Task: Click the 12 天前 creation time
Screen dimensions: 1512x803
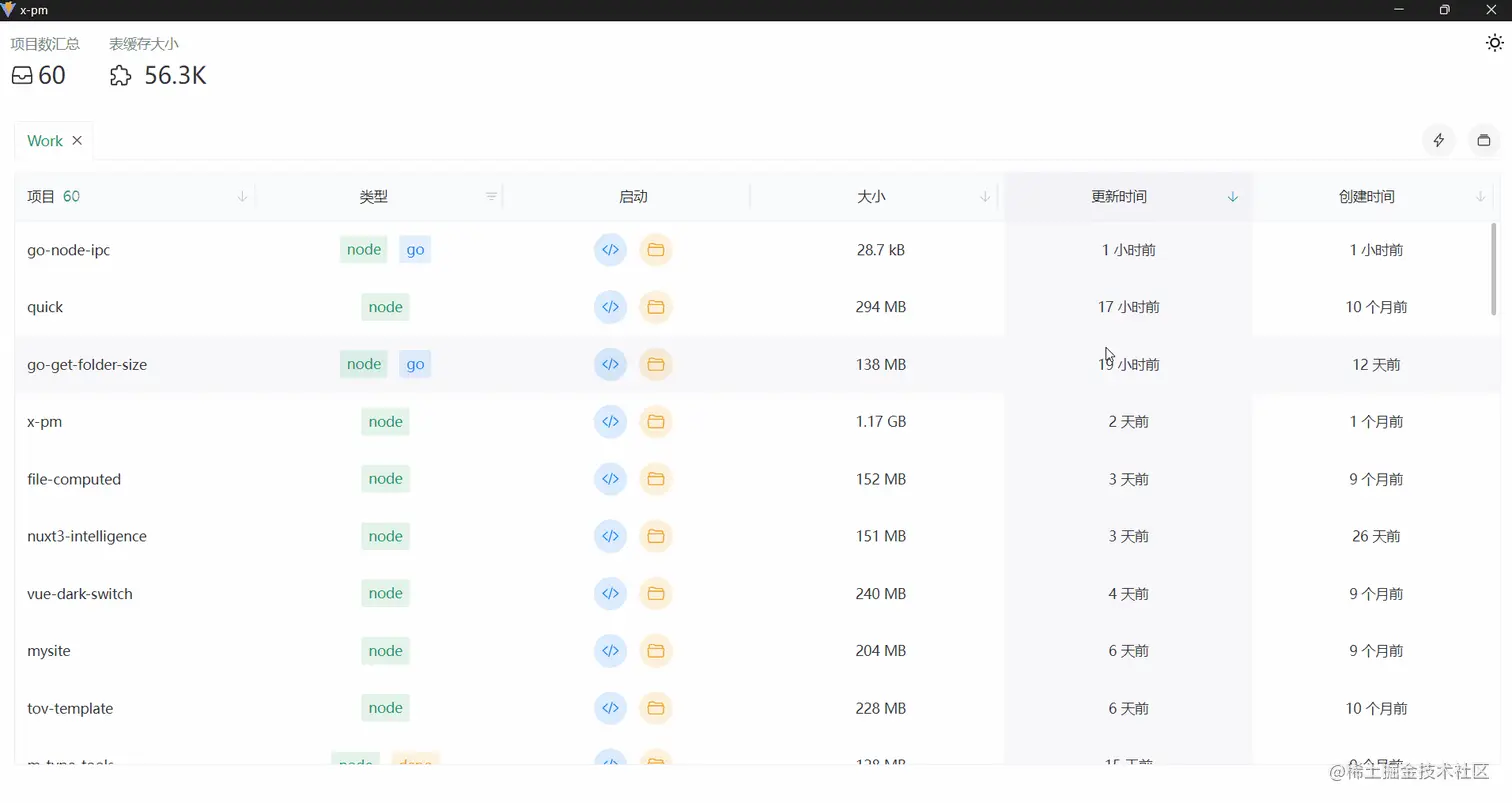Action: pyautogui.click(x=1376, y=364)
